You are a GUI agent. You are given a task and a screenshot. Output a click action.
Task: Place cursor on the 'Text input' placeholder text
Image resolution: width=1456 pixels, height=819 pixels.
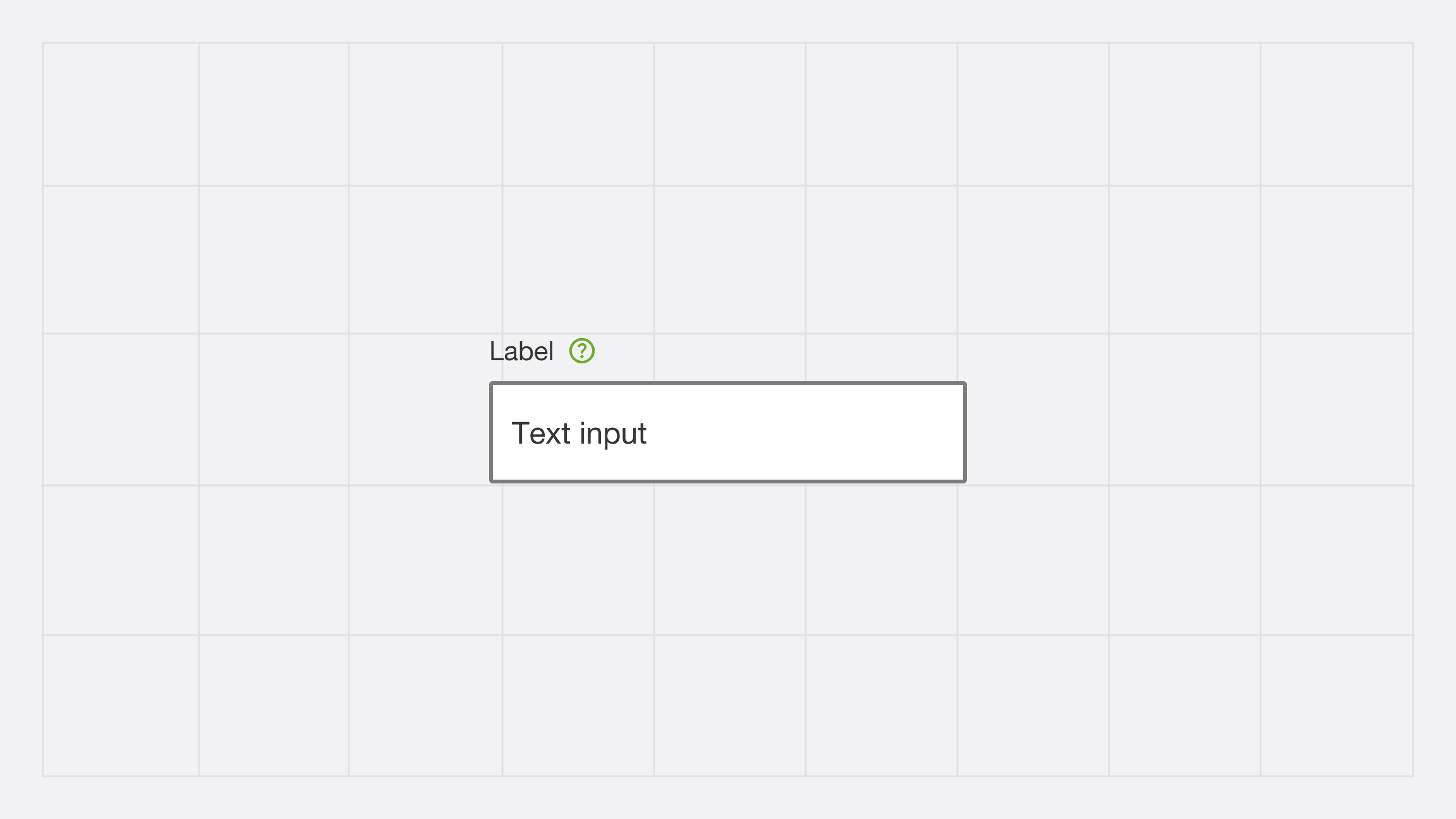(579, 434)
